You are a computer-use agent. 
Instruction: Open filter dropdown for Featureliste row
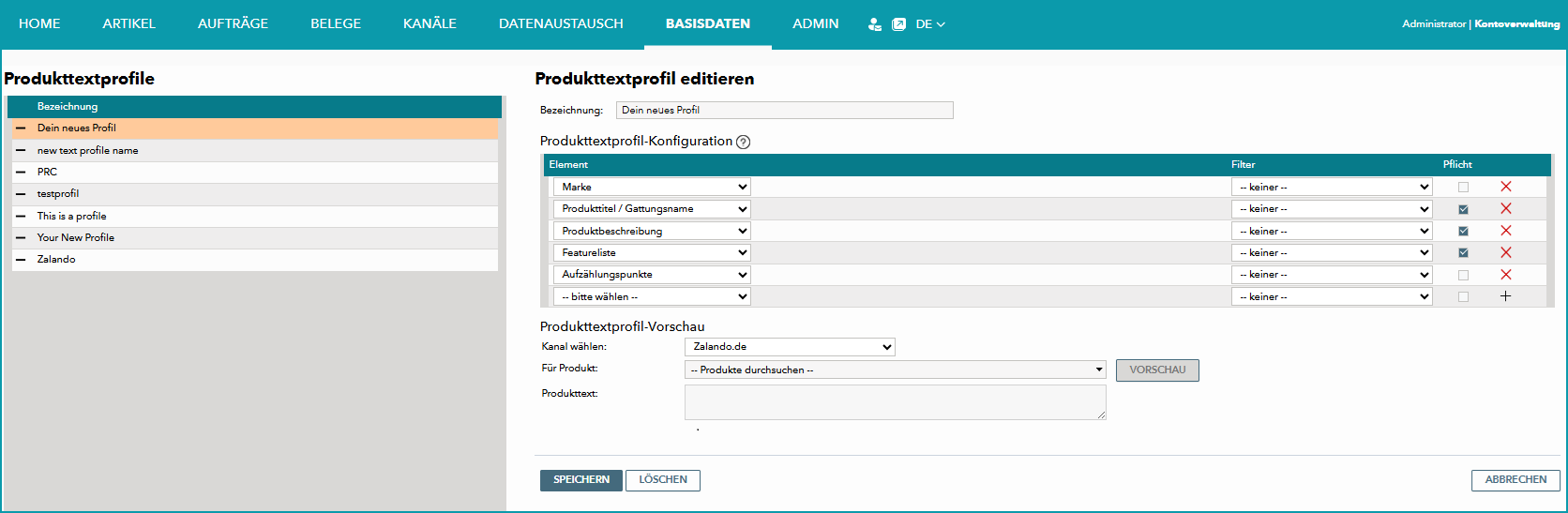[x=1332, y=252]
